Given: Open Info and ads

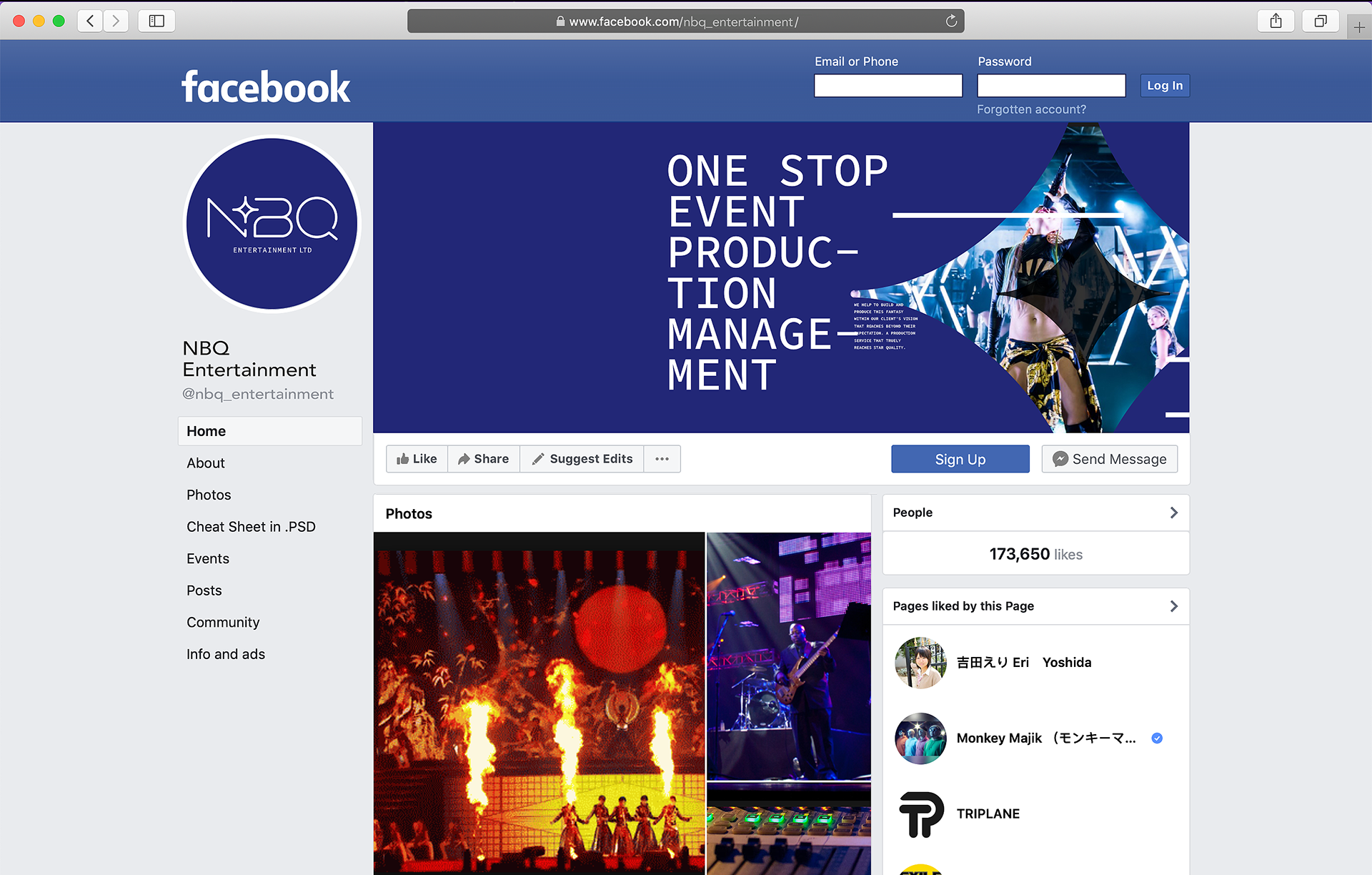Looking at the screenshot, I should [226, 654].
